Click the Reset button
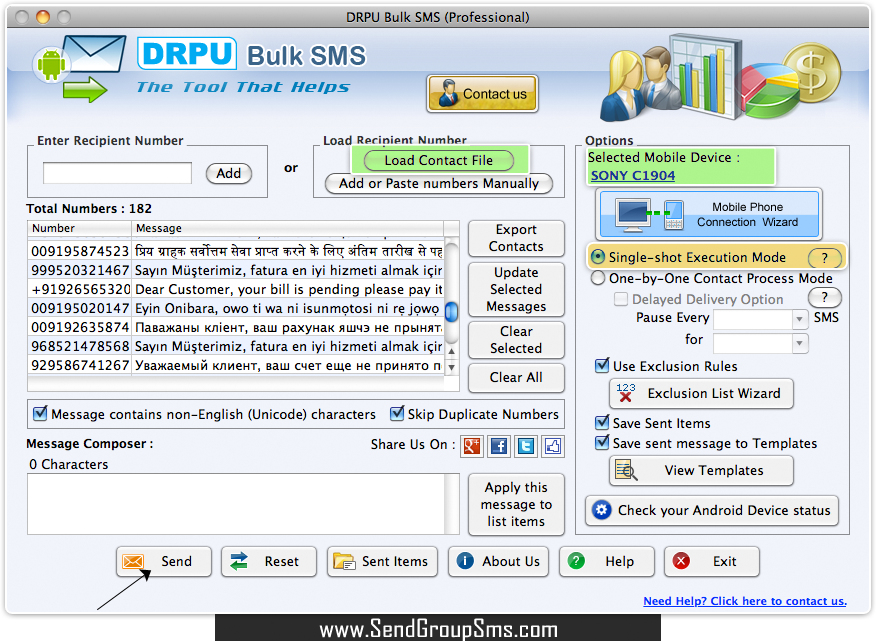 [269, 561]
